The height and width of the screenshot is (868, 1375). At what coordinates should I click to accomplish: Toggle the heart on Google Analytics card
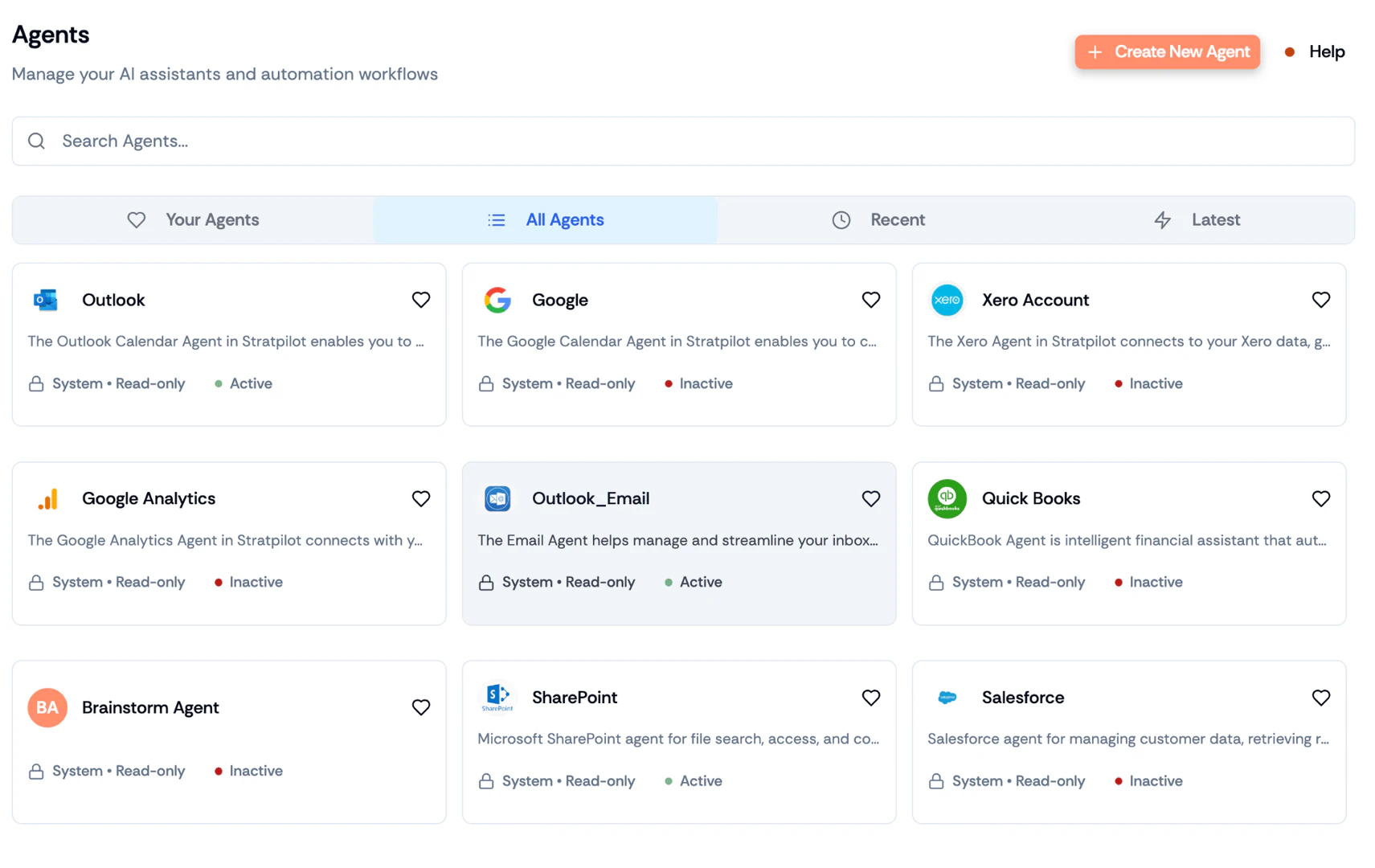tap(420, 499)
